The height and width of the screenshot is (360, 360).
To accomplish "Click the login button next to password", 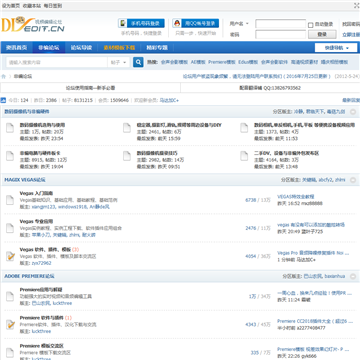I will [x=322, y=34].
